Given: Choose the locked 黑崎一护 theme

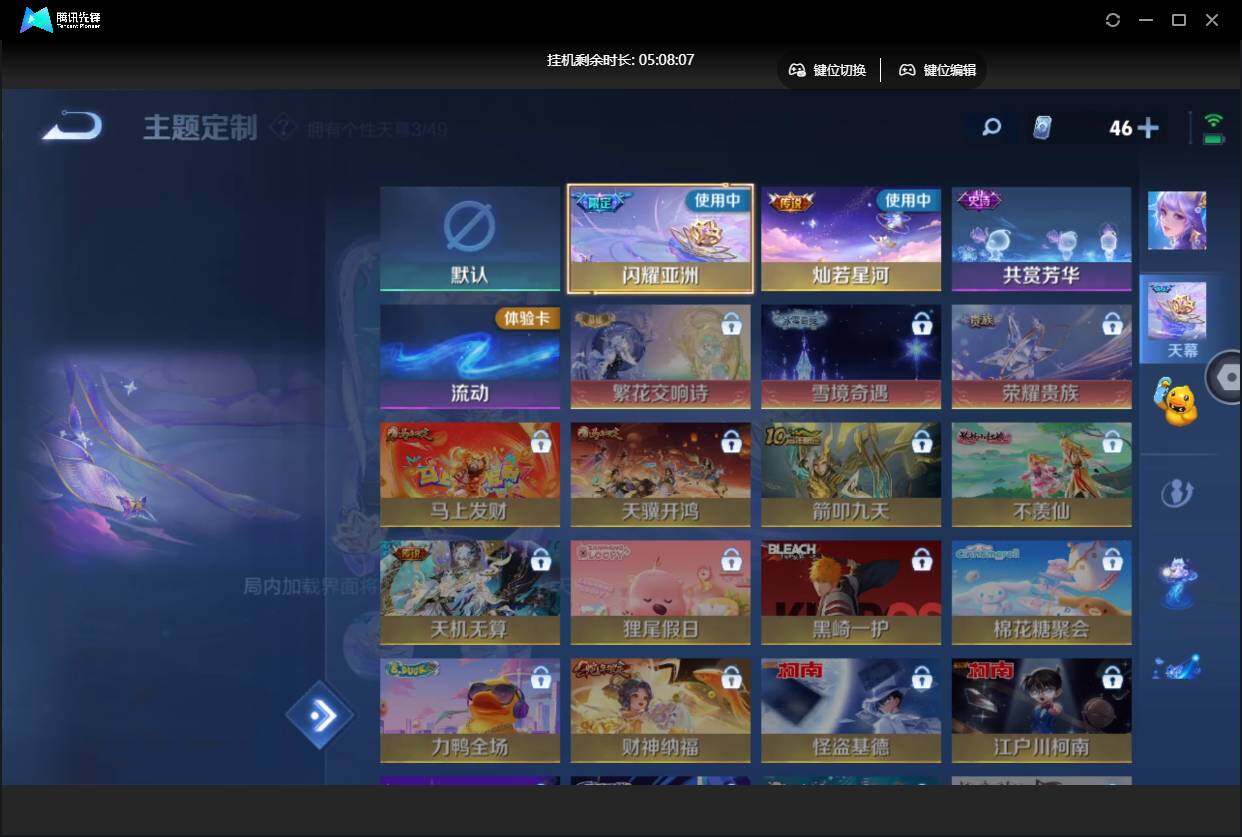Looking at the screenshot, I should pos(851,593).
